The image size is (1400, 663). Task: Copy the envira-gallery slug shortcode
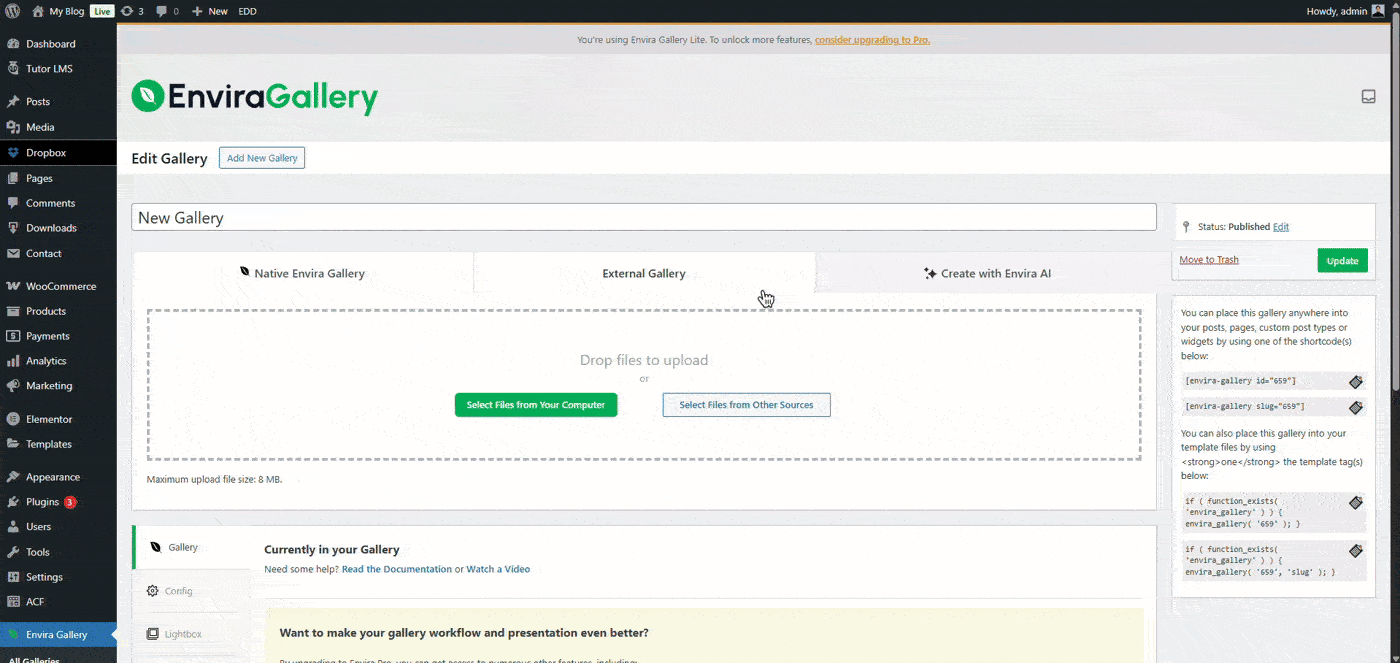tap(1356, 407)
